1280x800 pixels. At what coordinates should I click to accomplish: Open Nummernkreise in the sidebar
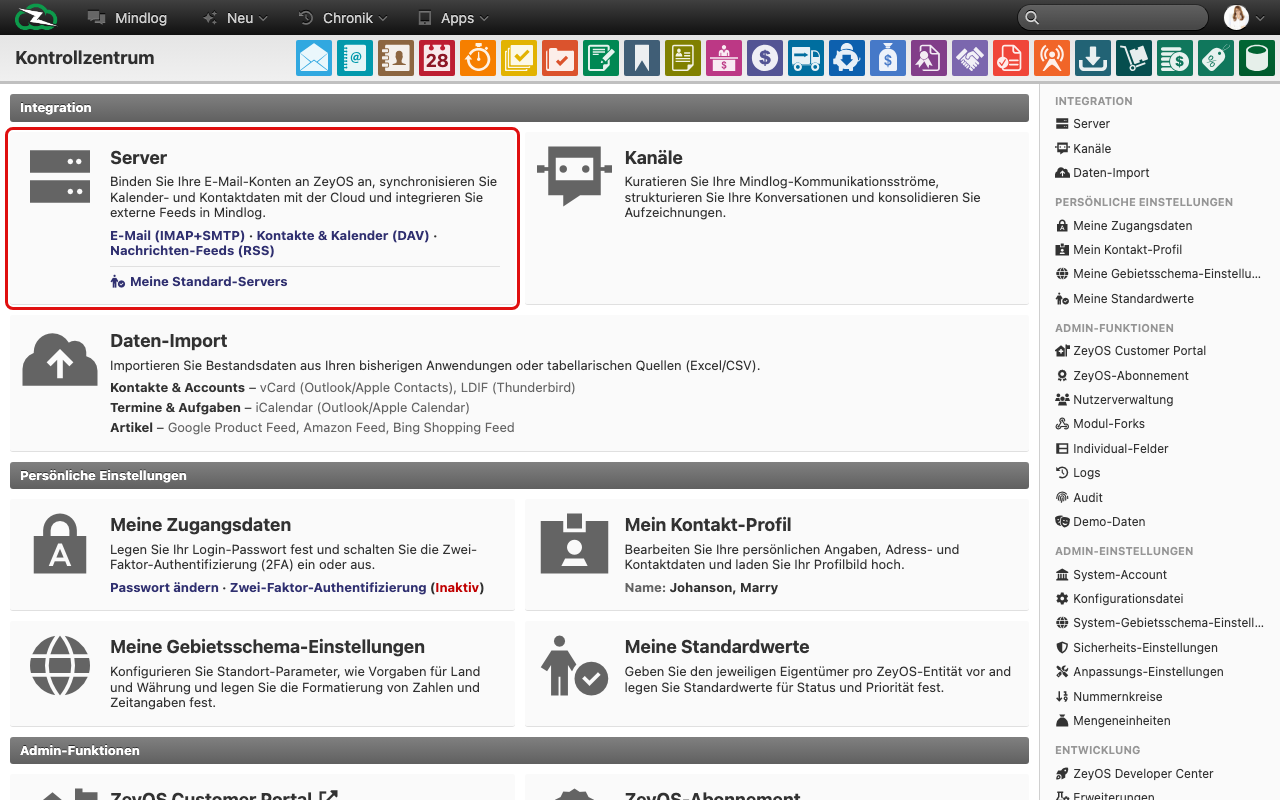pyautogui.click(x=1109, y=697)
